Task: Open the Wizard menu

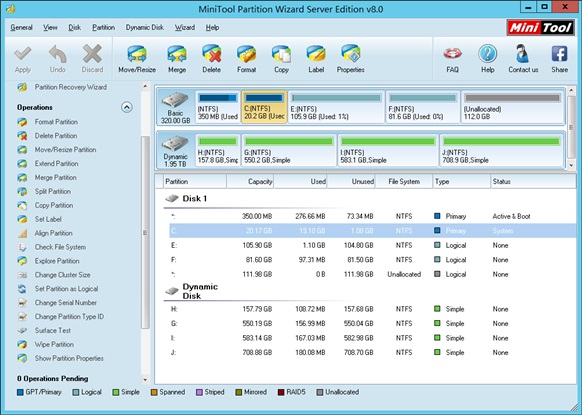Action: click(185, 27)
